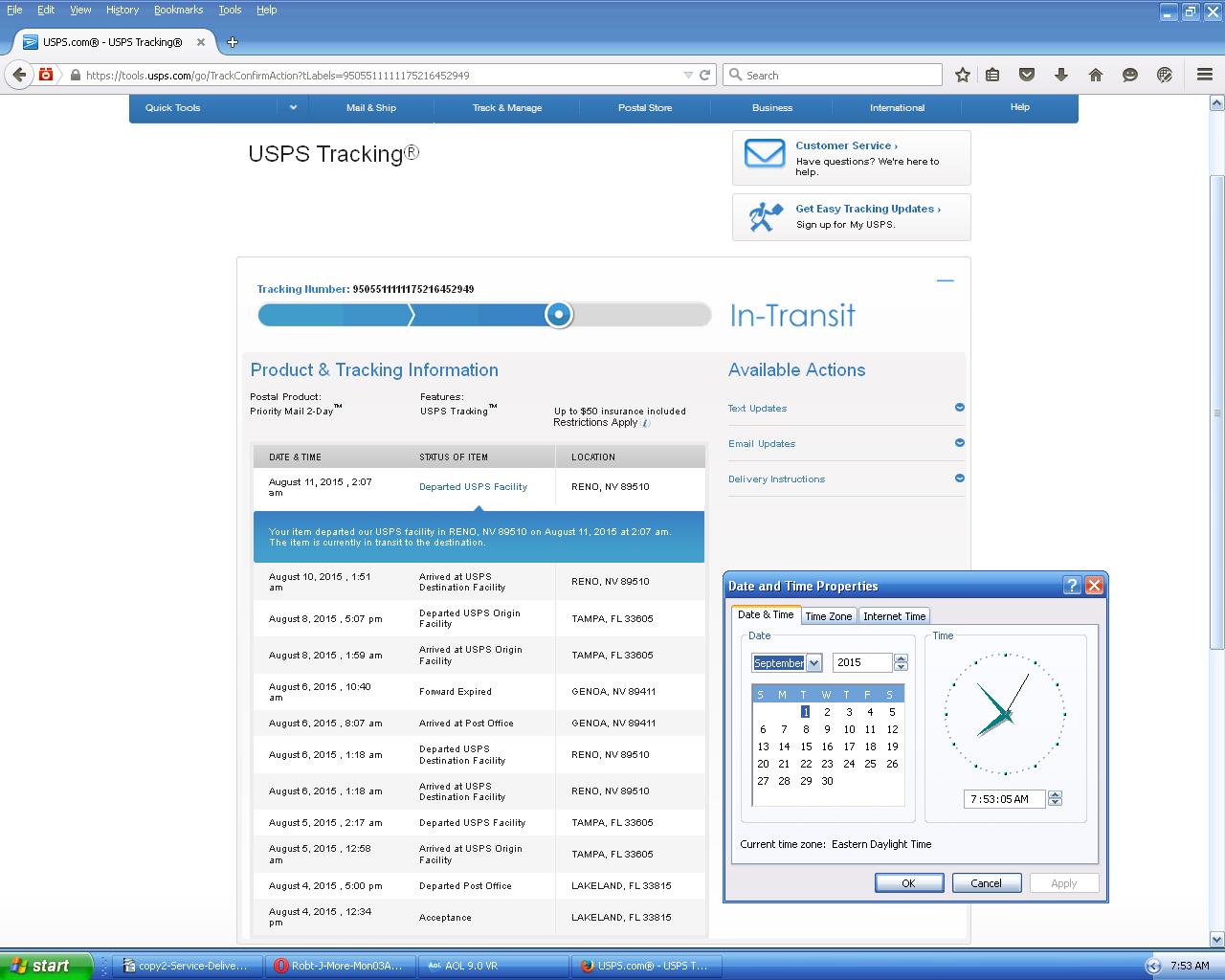This screenshot has height=980, width=1225.
Task: Click the tracking progress bar indicator
Action: coord(559,314)
